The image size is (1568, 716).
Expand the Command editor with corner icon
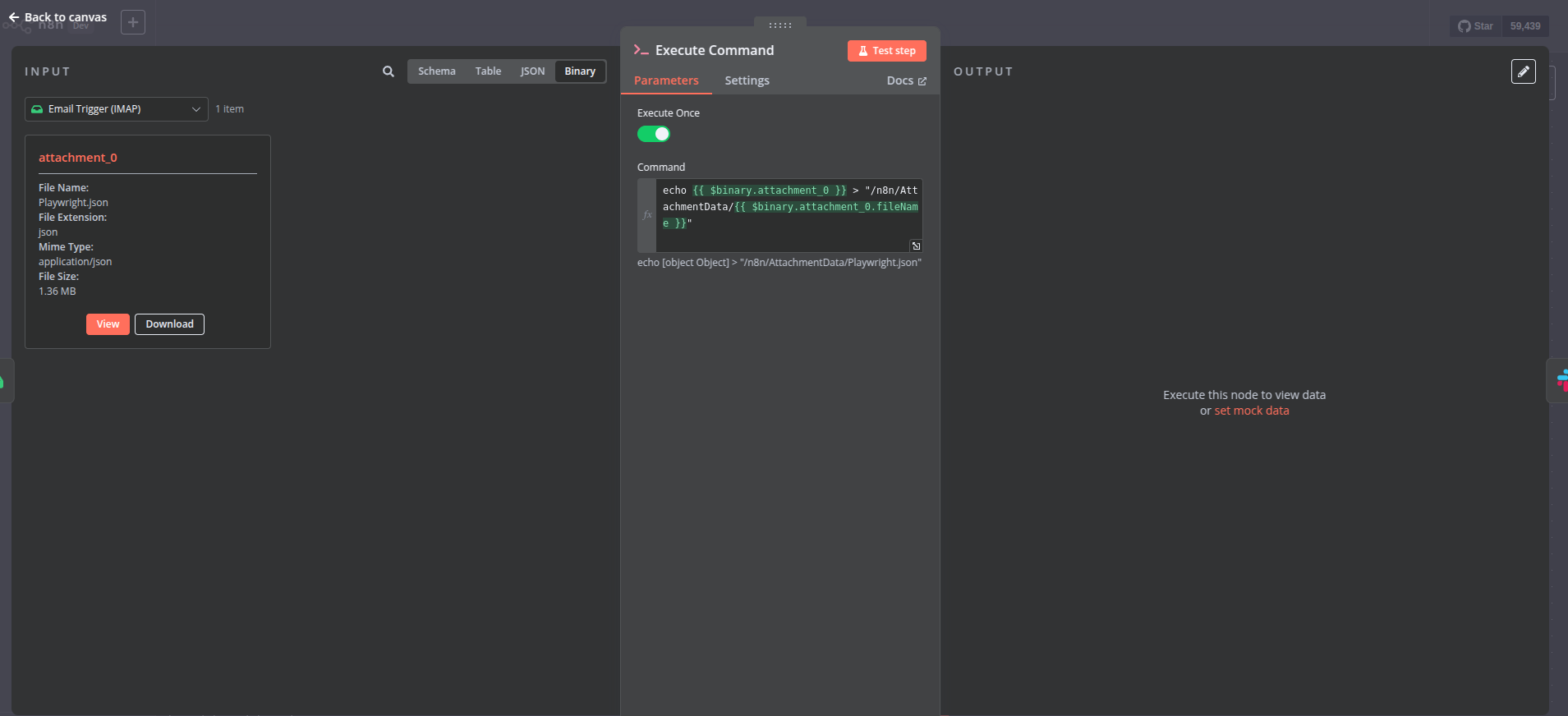[916, 246]
